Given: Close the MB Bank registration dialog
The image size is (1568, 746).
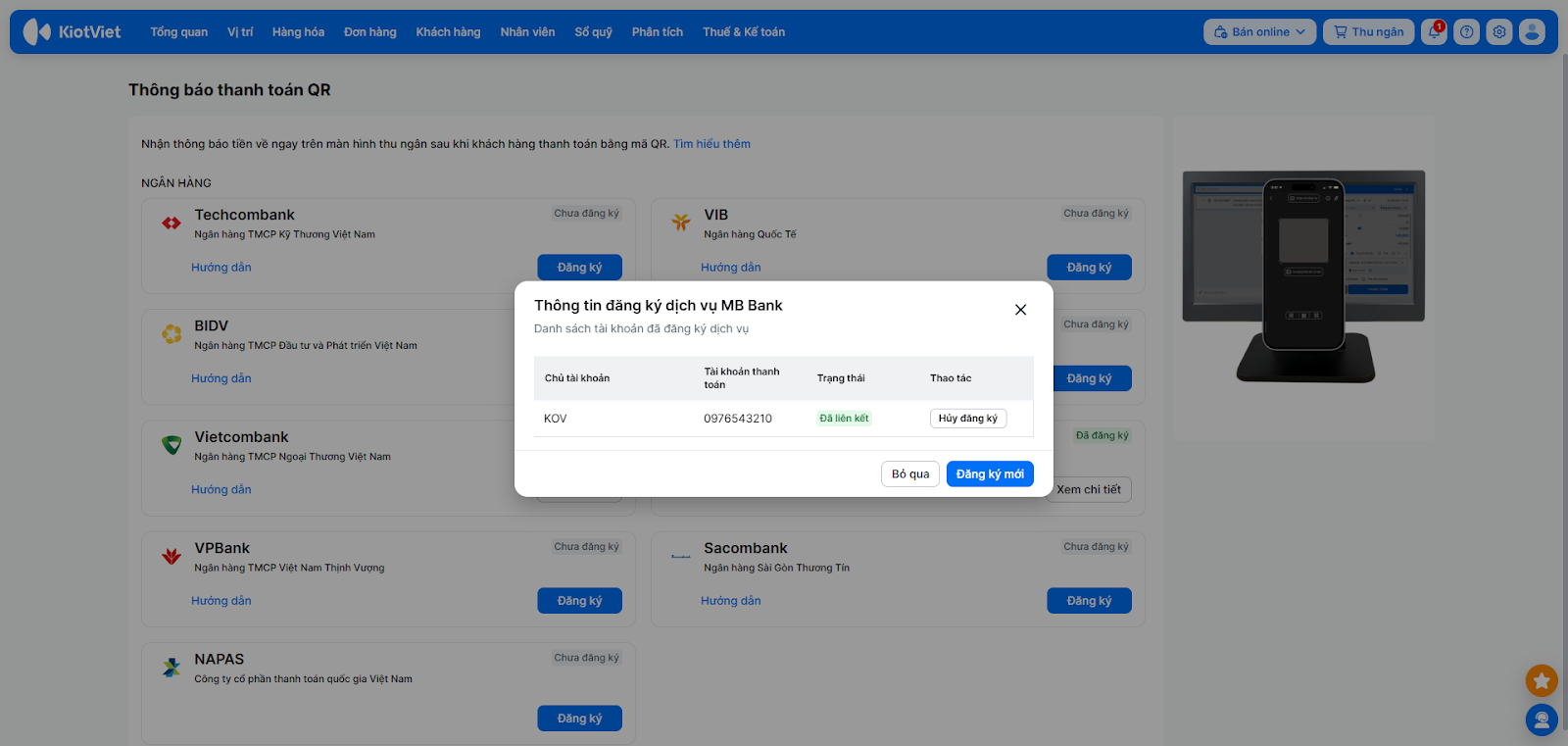Looking at the screenshot, I should pos(1020,310).
